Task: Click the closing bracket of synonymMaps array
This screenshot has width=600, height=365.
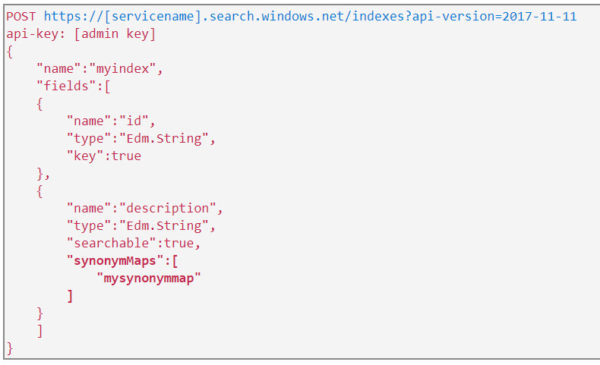Action: pyautogui.click(x=70, y=296)
